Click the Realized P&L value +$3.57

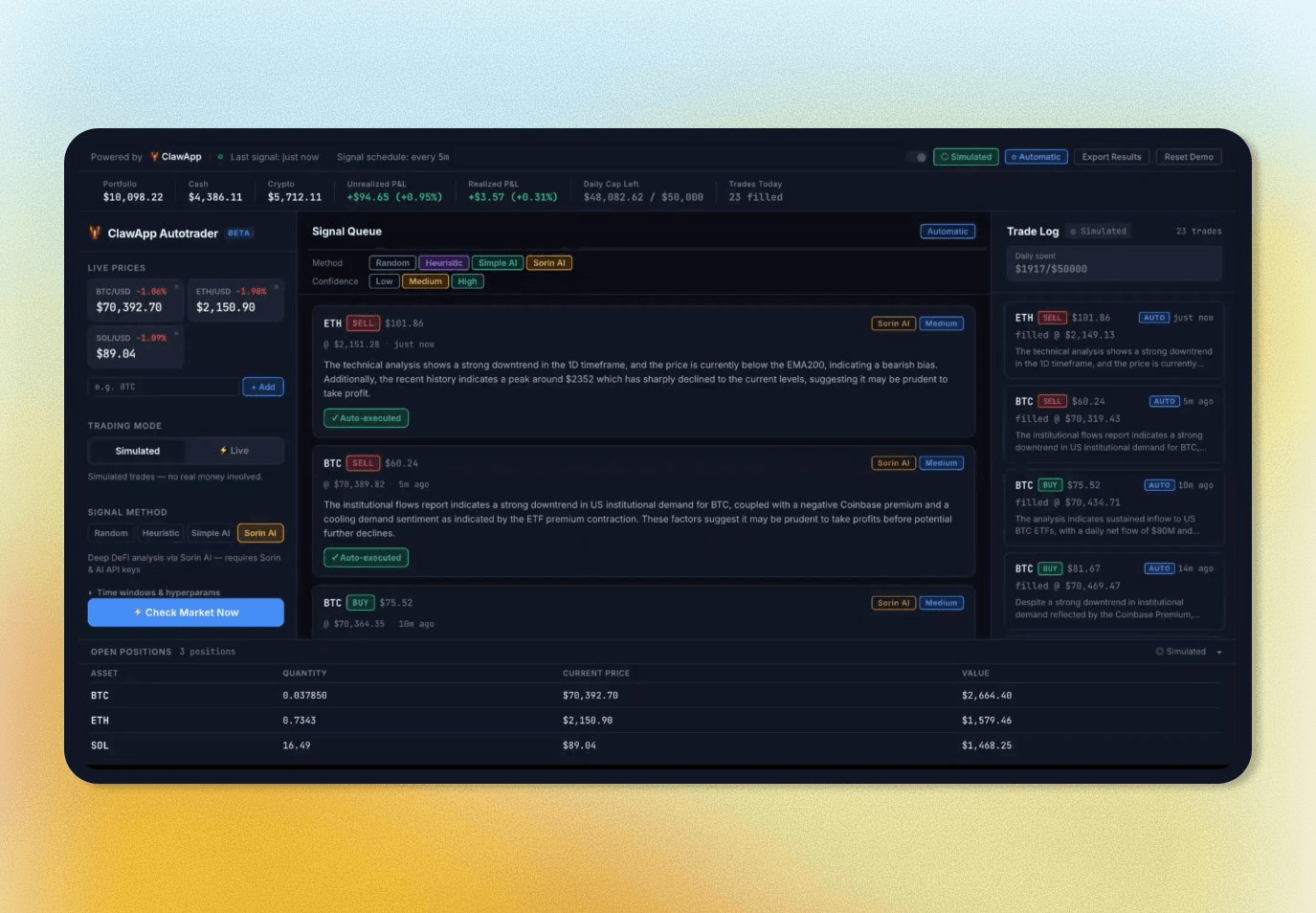click(512, 197)
